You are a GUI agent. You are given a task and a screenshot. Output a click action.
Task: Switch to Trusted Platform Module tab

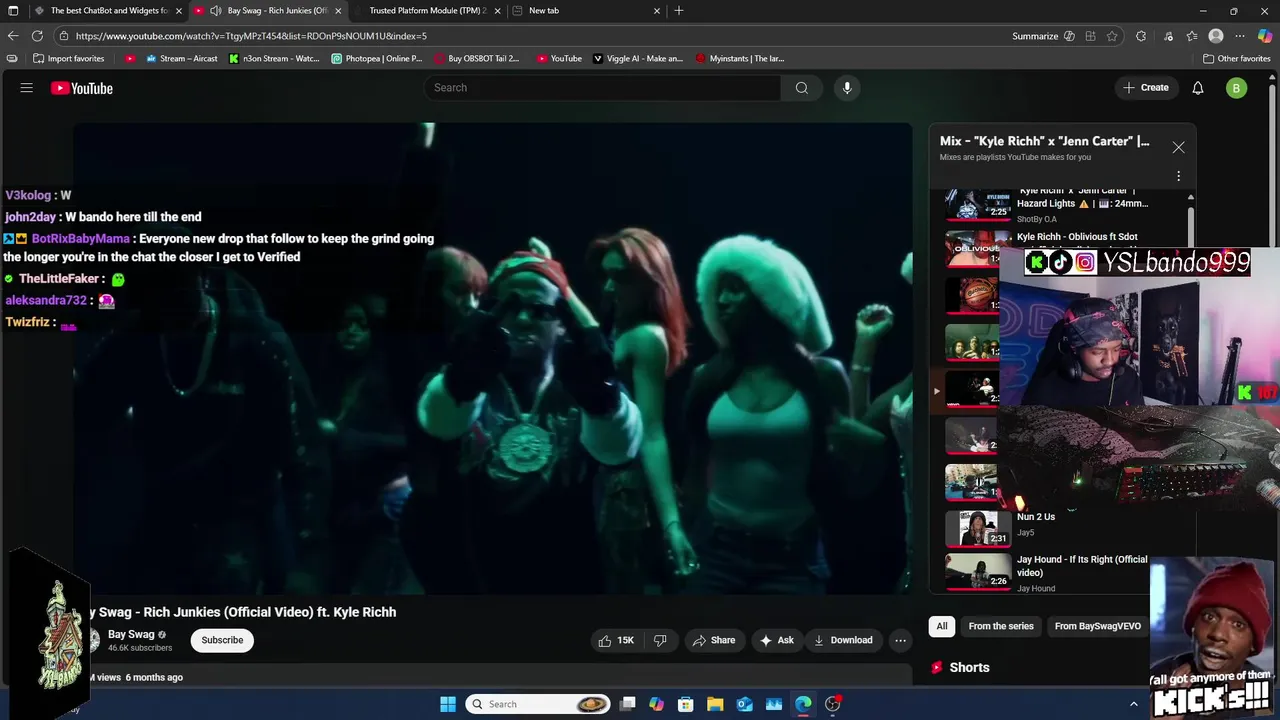pos(427,10)
